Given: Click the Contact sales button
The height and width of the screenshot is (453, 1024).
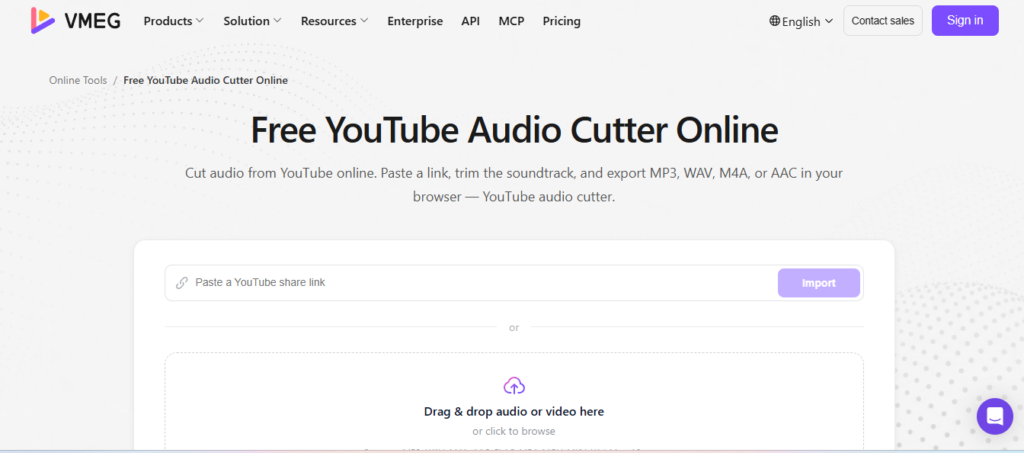Looking at the screenshot, I should (883, 21).
